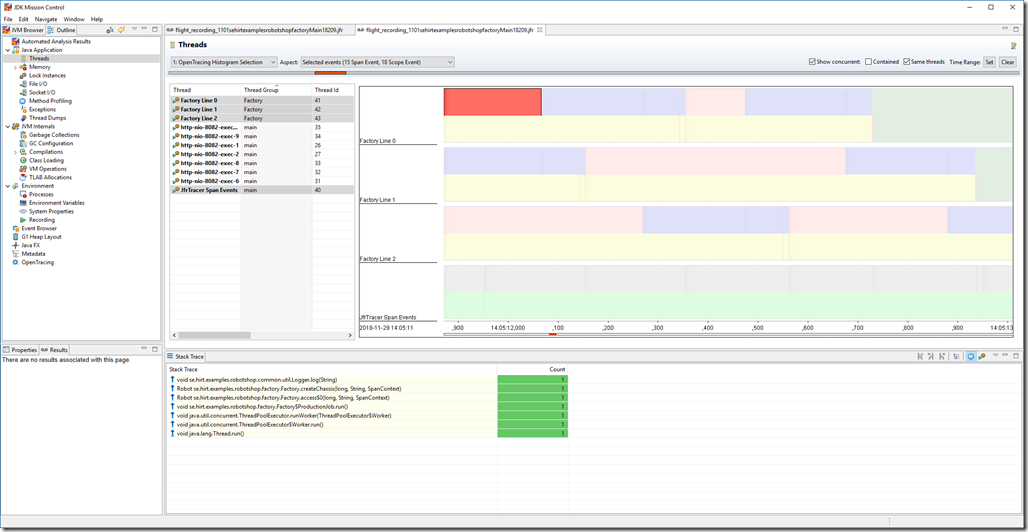The image size is (1028, 532).
Task: Switch to the JVM Browser tab
Action: 24,30
